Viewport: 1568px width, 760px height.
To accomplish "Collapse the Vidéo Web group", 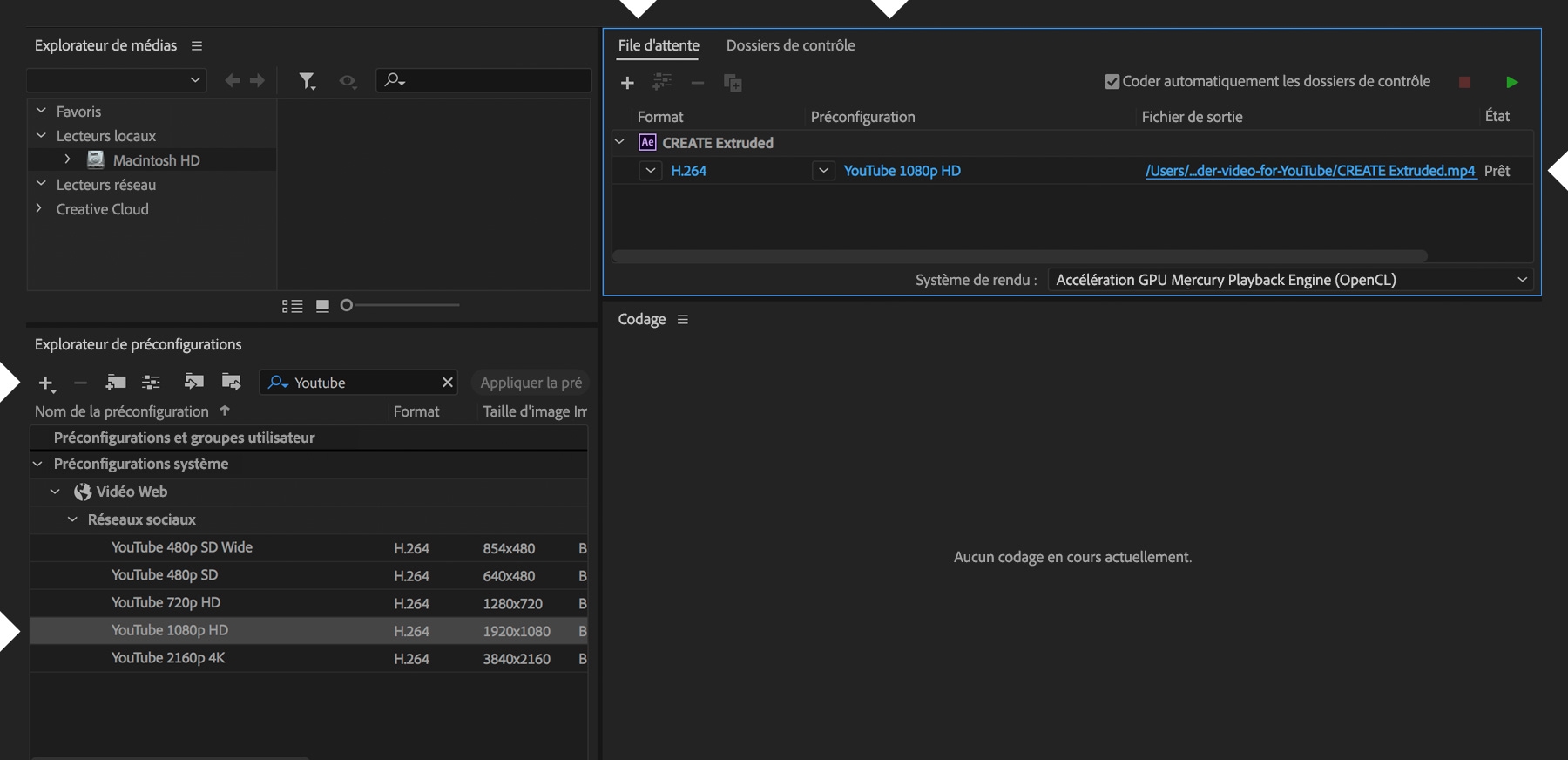I will (55, 492).
